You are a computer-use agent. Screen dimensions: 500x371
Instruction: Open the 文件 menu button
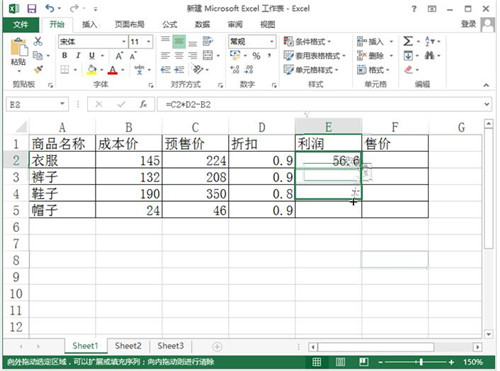click(x=20, y=24)
